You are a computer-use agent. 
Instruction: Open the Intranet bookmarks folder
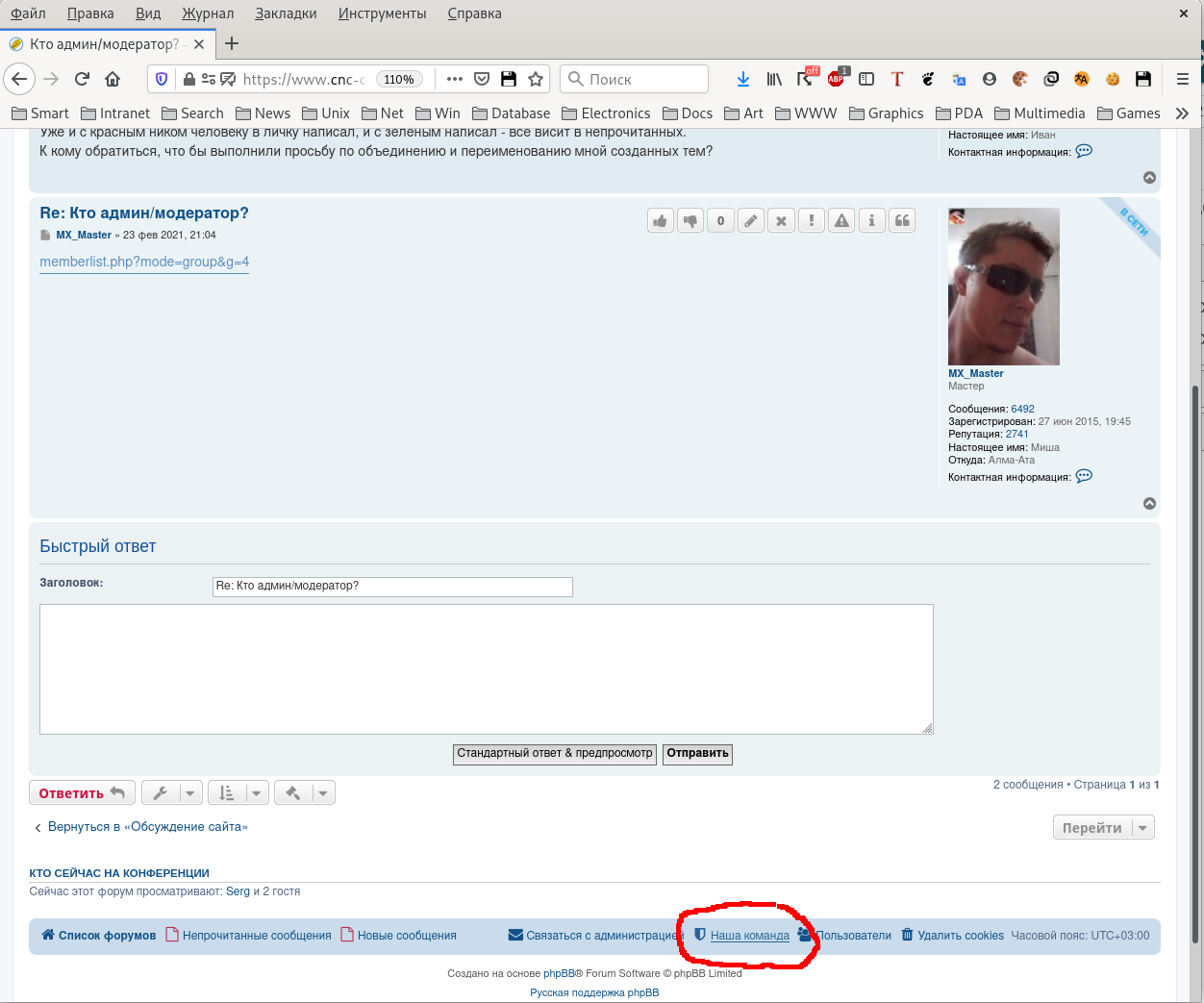coord(115,113)
